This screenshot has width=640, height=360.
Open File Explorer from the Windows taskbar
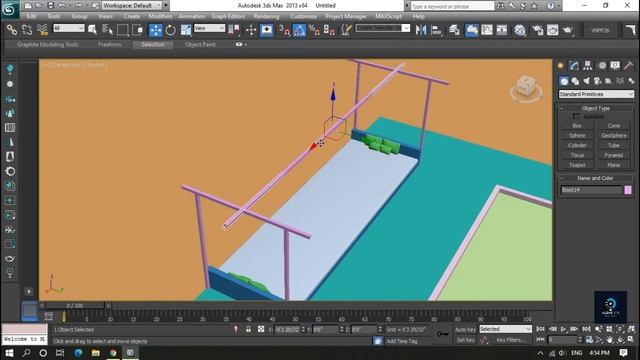point(96,353)
